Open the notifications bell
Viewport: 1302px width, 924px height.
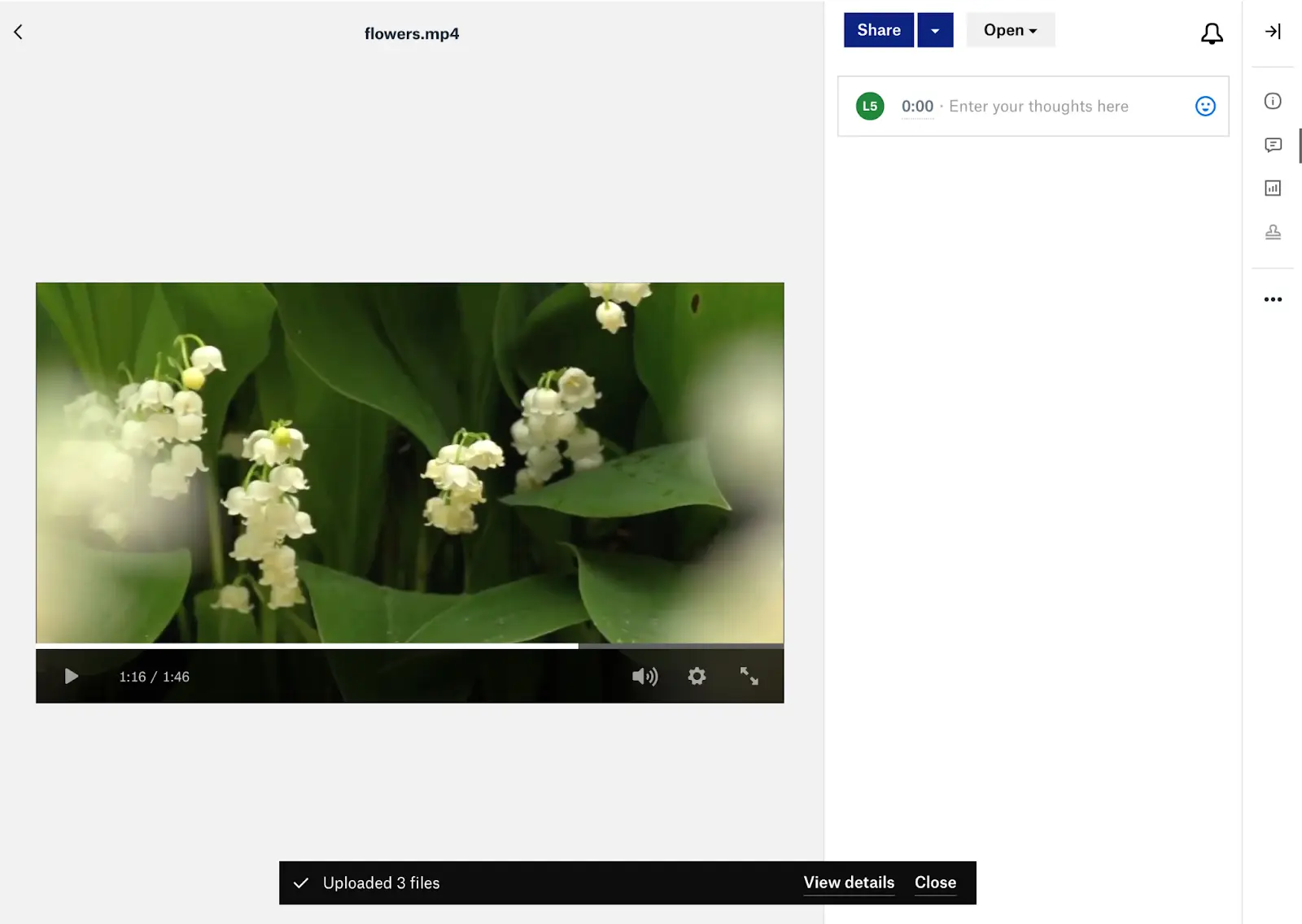click(1212, 33)
